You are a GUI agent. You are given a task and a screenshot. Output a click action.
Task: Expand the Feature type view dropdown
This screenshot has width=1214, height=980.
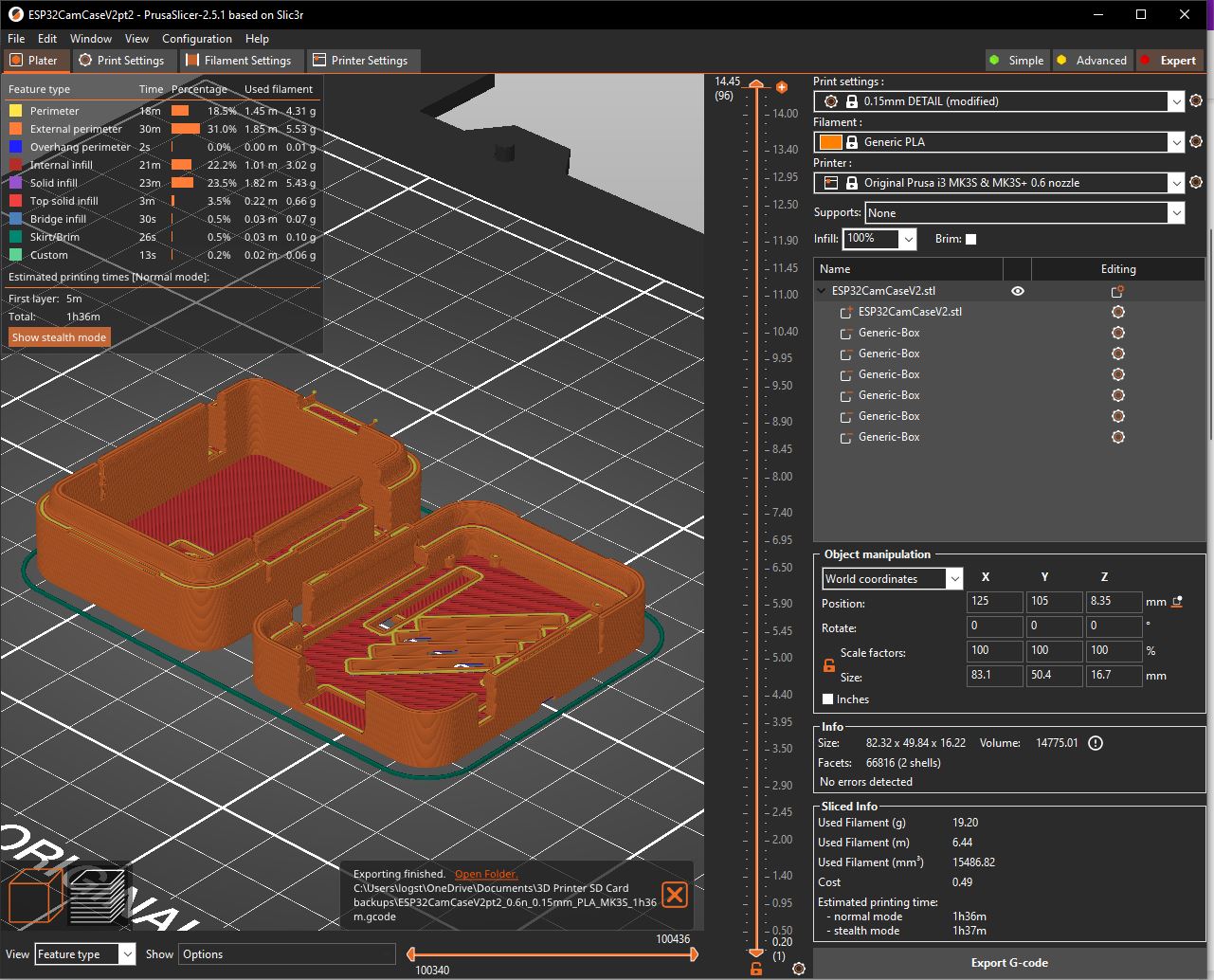coord(85,954)
